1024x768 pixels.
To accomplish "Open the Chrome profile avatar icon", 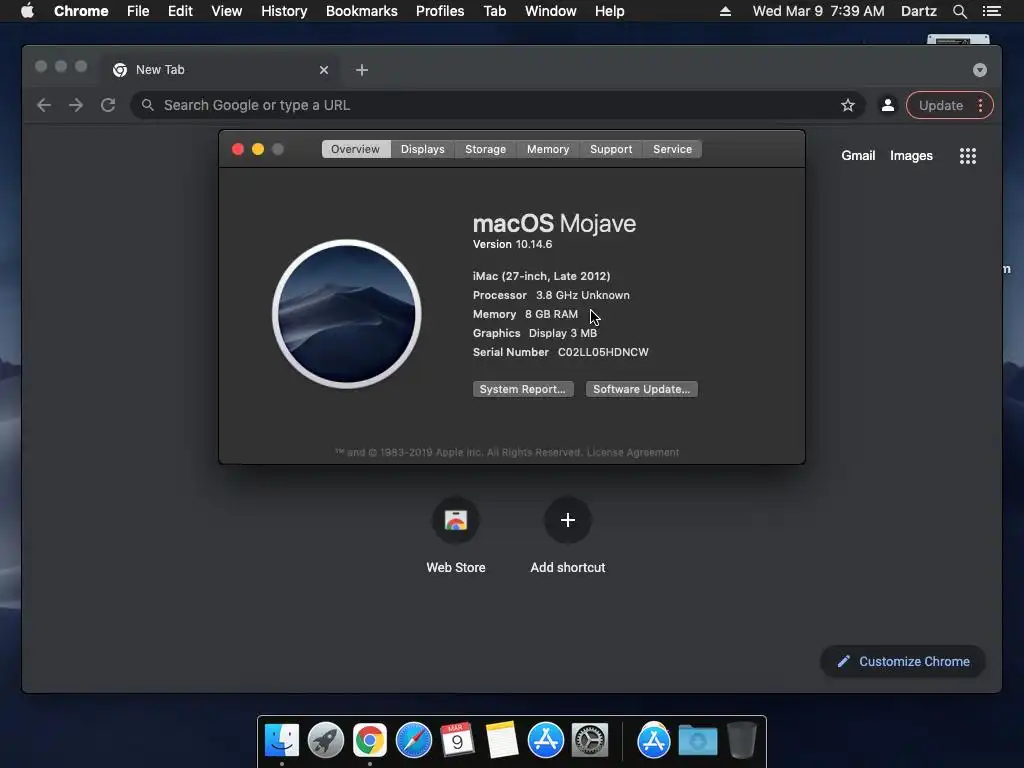I will point(888,105).
